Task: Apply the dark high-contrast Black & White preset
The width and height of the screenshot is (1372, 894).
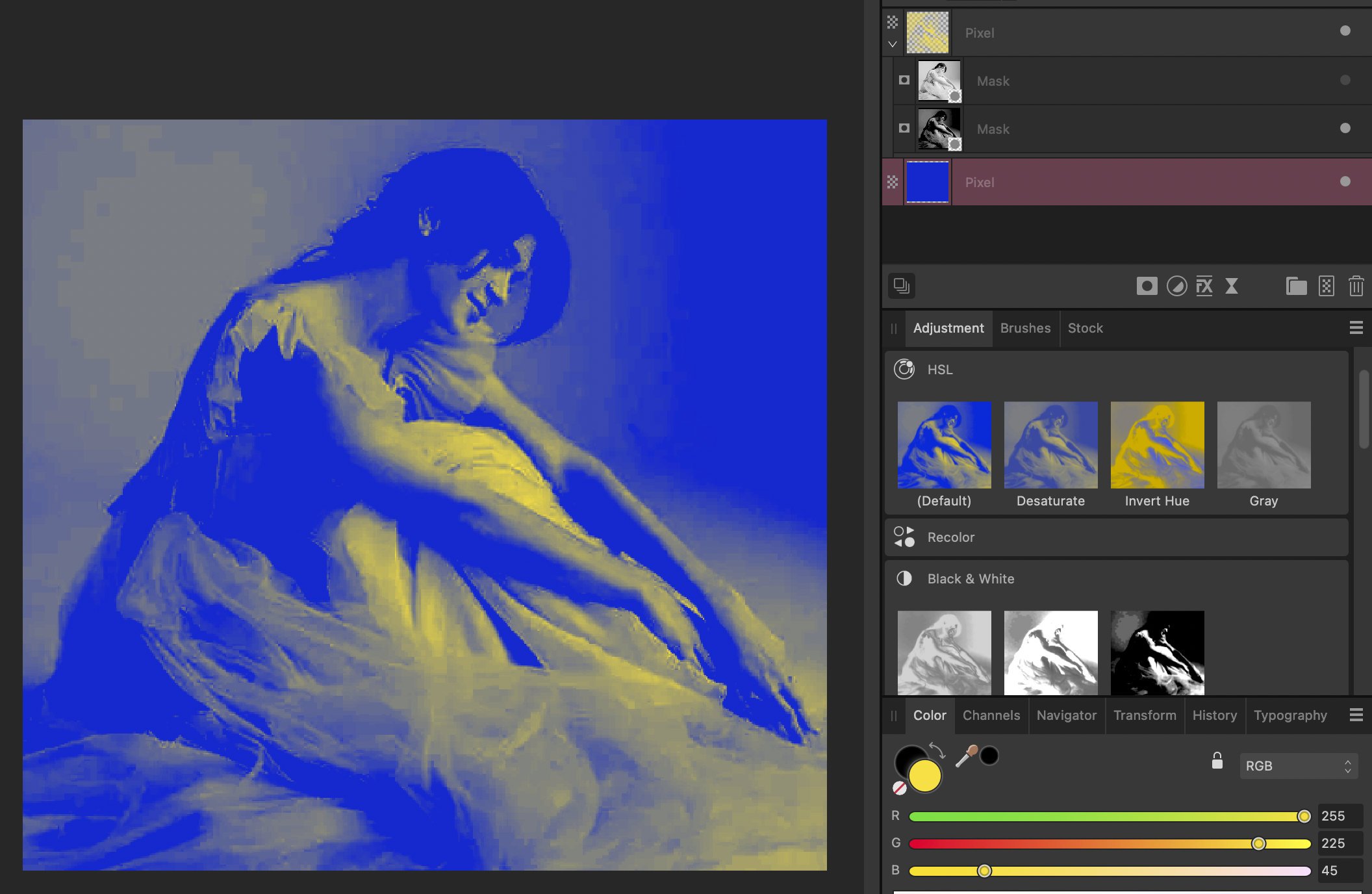Action: click(x=1157, y=652)
